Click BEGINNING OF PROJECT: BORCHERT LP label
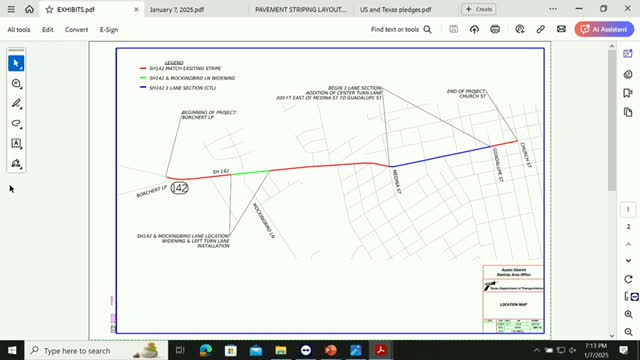Screen dimensions: 640x360 pos(209,115)
